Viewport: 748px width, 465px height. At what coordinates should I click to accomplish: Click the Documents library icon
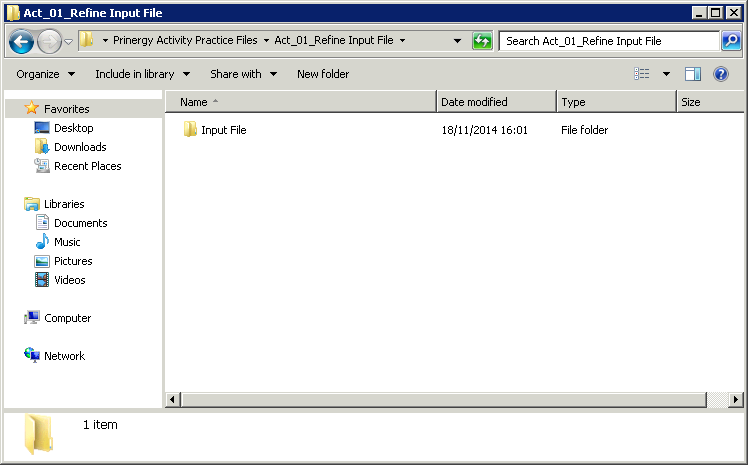42,223
